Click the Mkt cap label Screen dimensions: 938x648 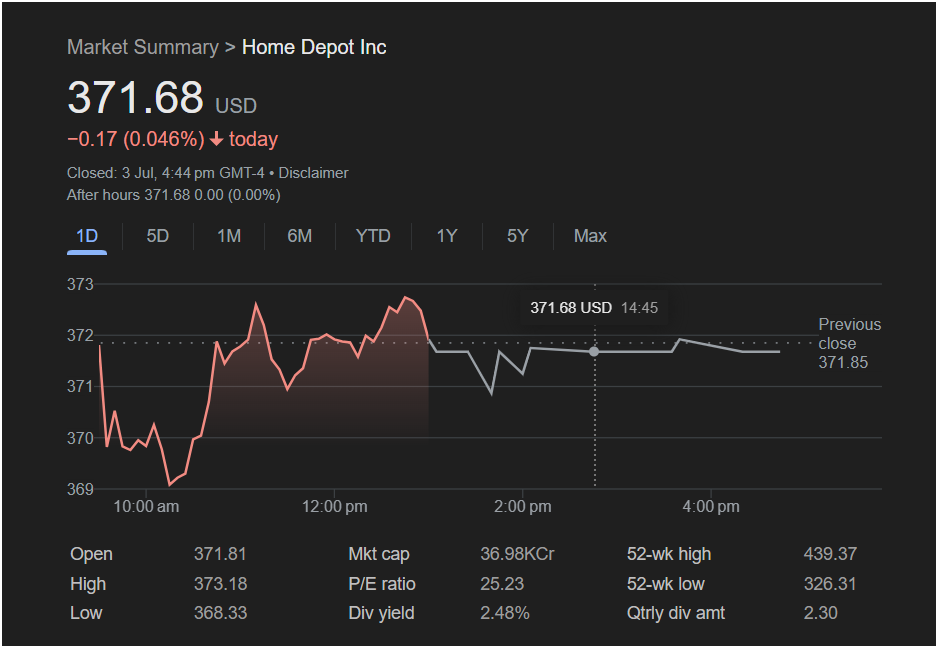tap(379, 554)
